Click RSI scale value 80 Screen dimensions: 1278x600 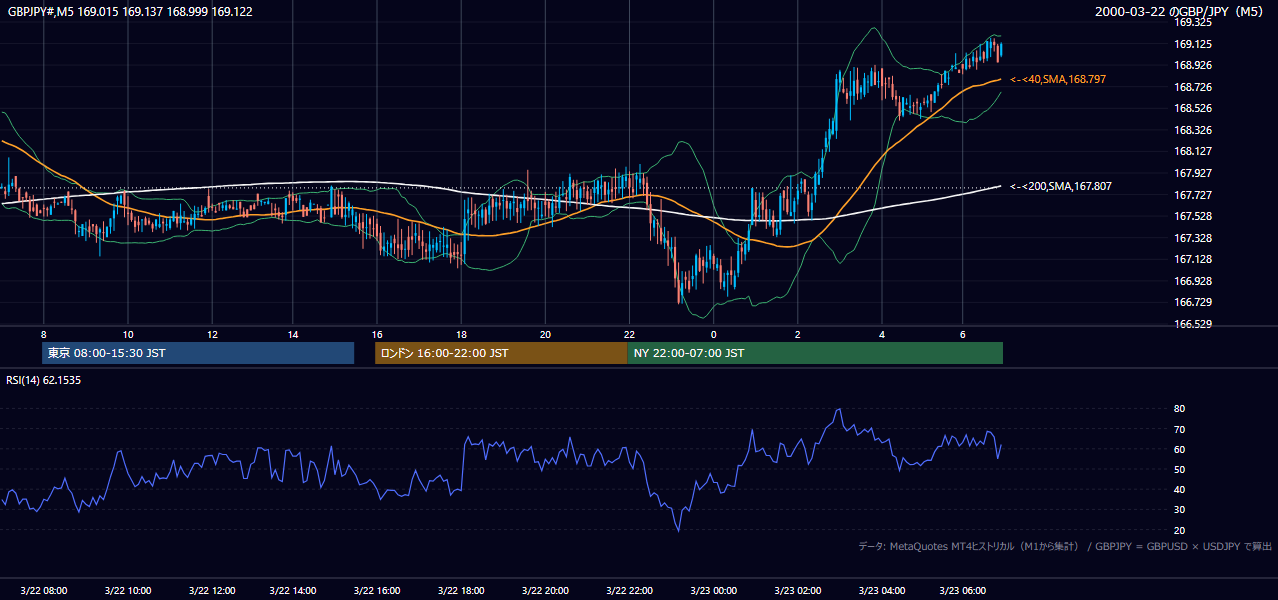pos(1179,409)
